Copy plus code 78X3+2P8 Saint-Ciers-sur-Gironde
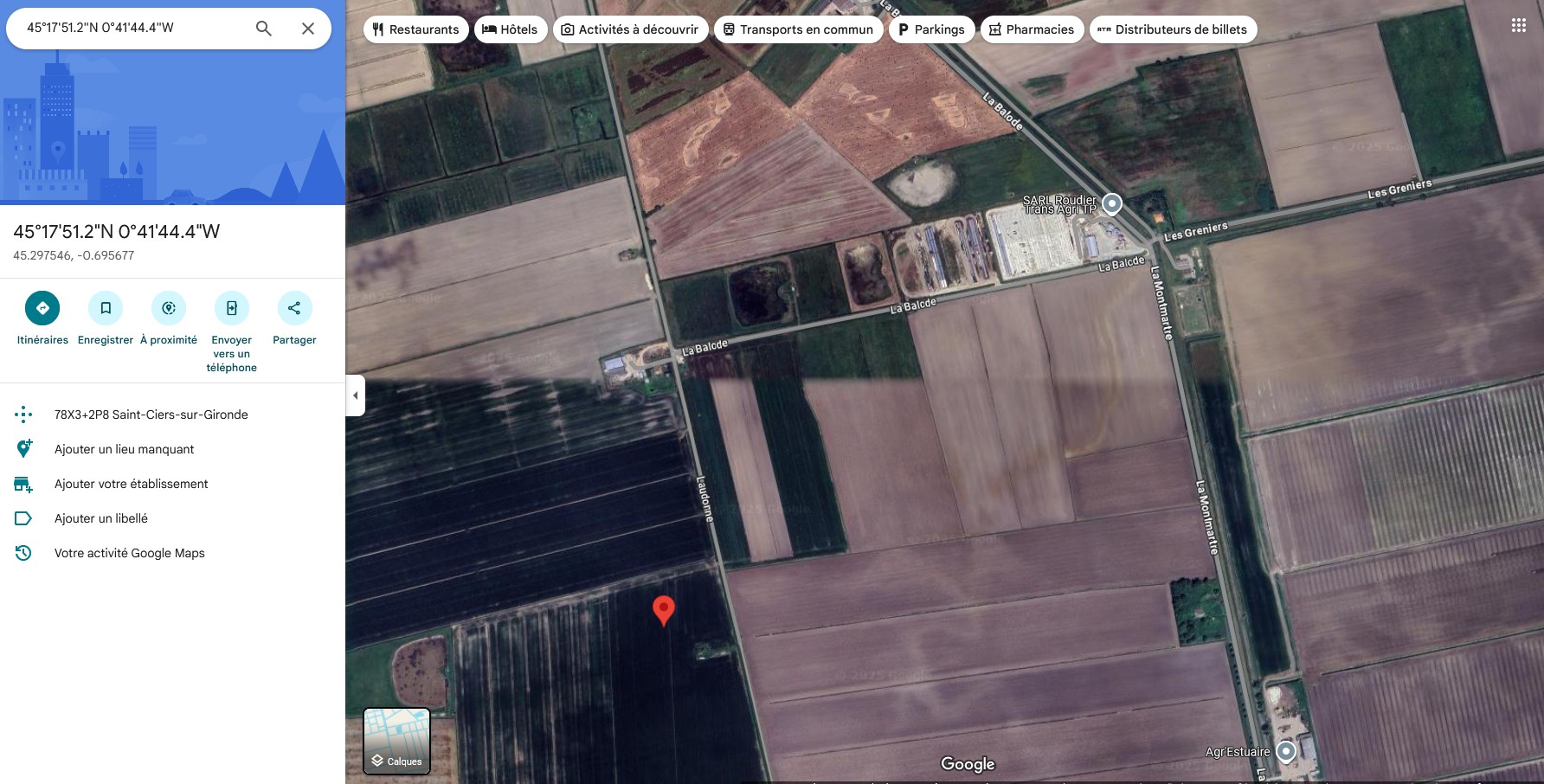1544x784 pixels. tap(151, 414)
